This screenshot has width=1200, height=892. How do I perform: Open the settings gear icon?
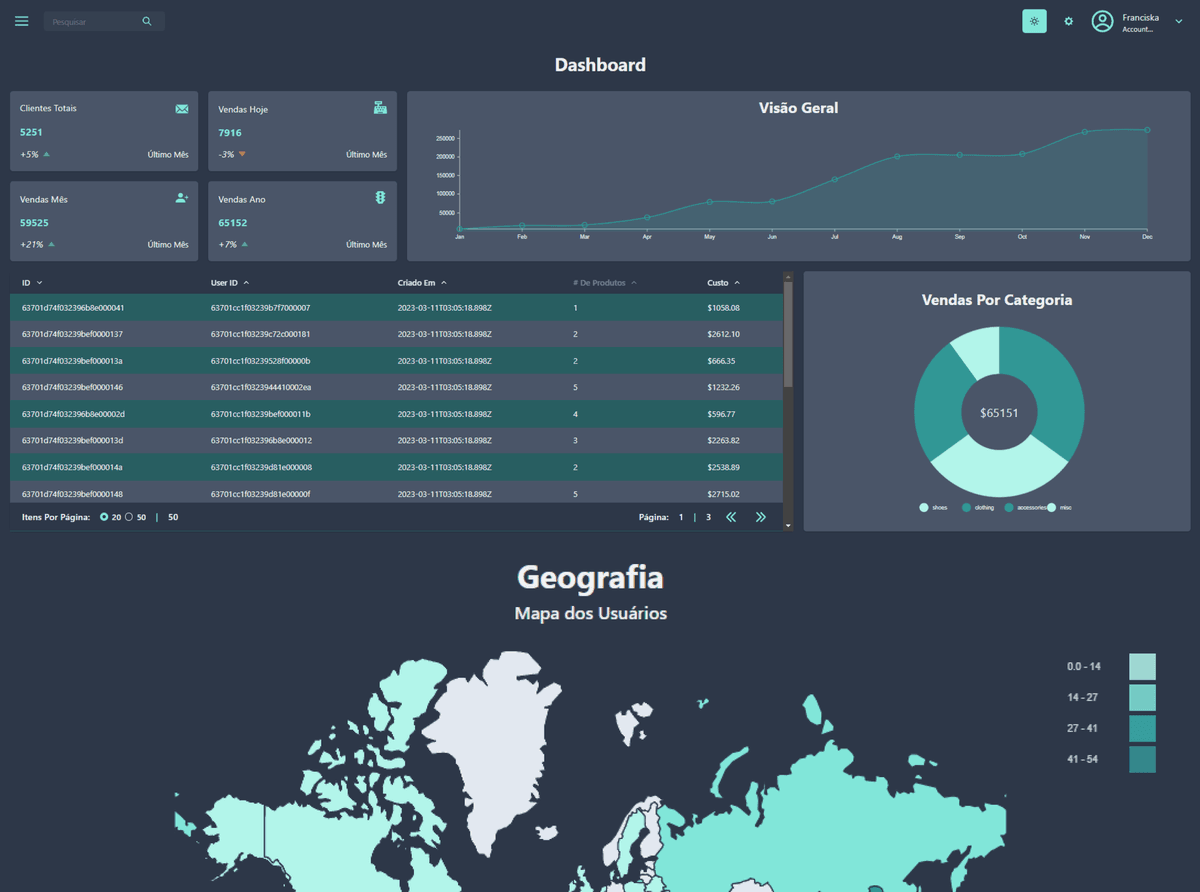[1069, 20]
